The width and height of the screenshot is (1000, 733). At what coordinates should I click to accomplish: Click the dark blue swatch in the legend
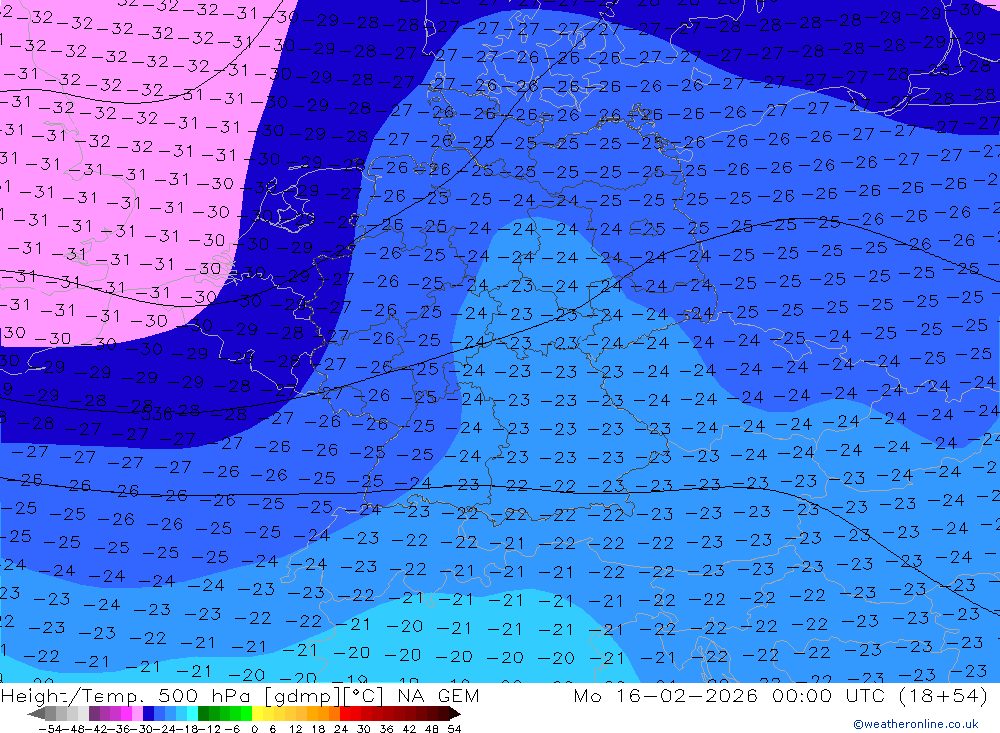(x=148, y=713)
